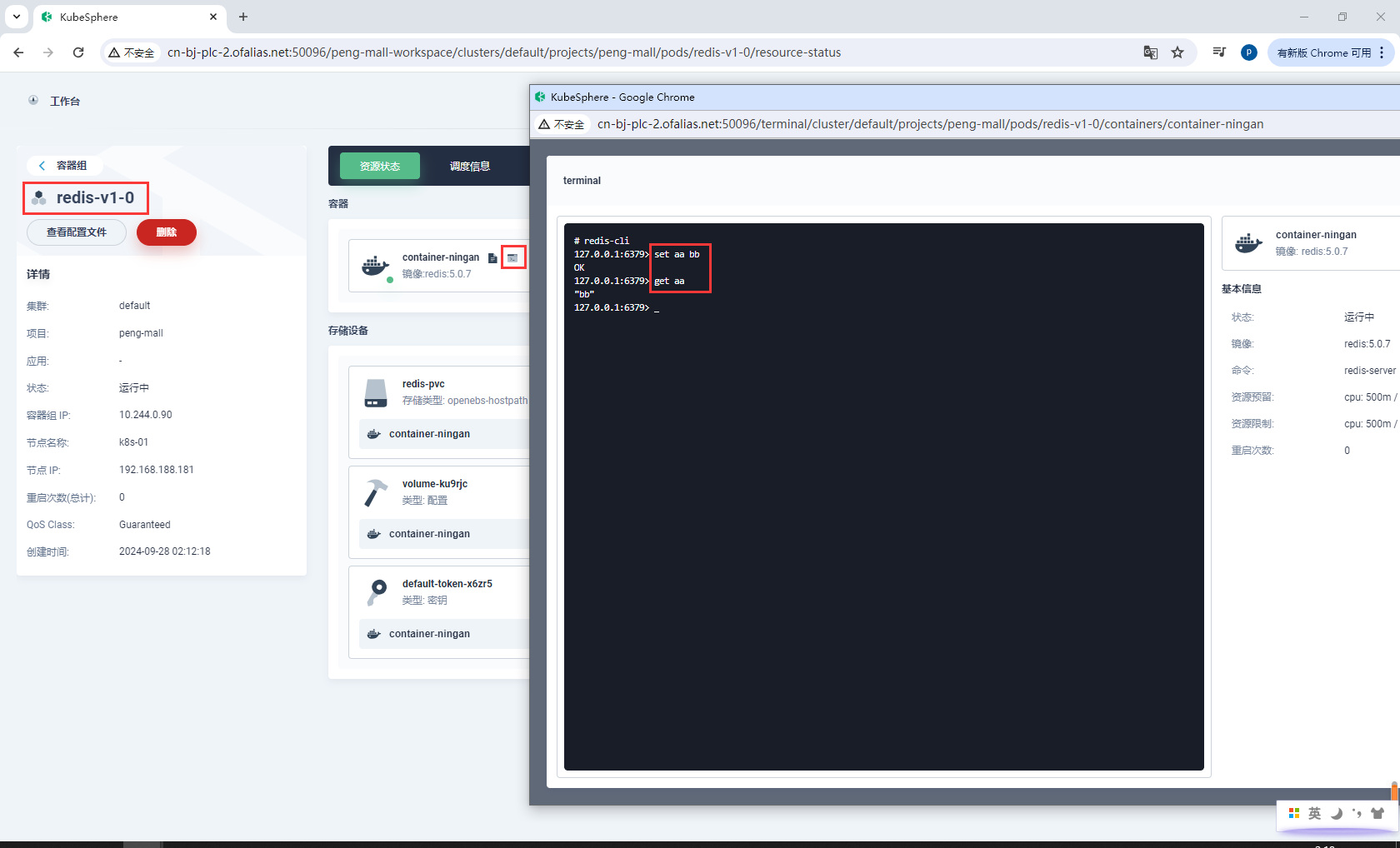This screenshot has width=1400, height=848.
Task: Click the back arrow in the 容器组 breadcrumb
Action: point(42,166)
